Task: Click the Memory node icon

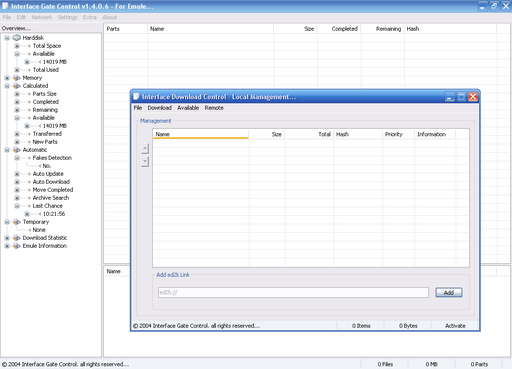Action: 17,78
